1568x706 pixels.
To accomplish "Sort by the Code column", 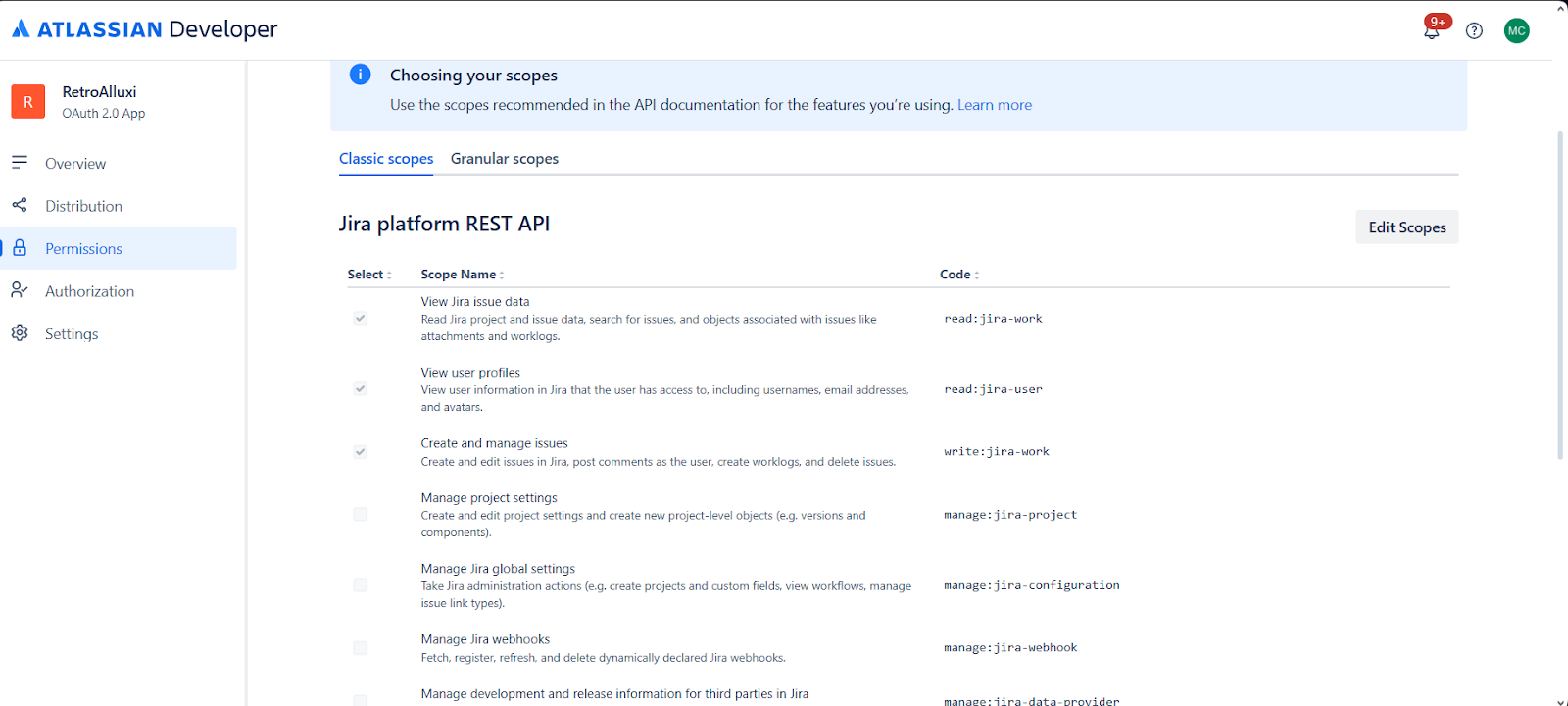I will 959,275.
